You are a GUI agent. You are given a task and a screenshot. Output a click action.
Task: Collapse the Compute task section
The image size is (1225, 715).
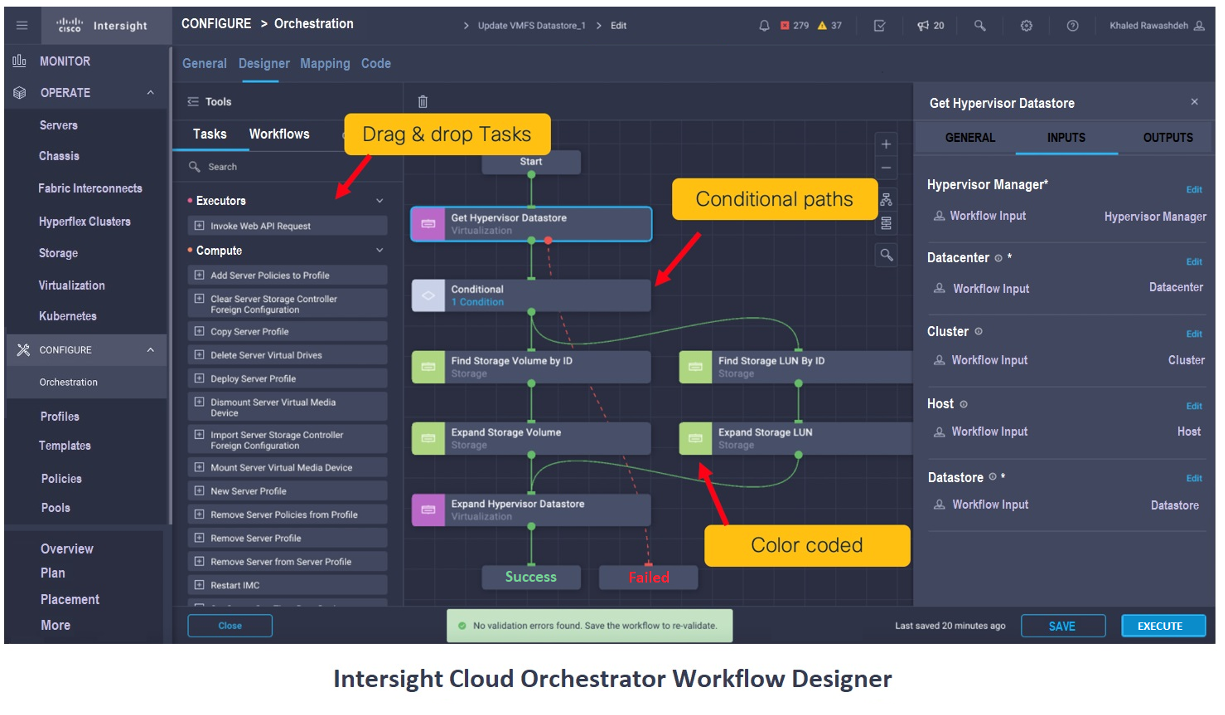click(x=379, y=251)
